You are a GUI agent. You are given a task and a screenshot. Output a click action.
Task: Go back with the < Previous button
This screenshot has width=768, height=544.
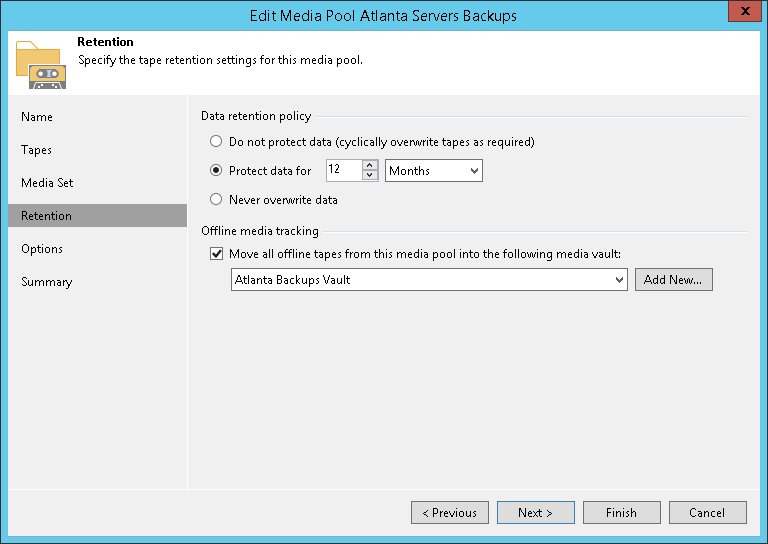pyautogui.click(x=450, y=513)
